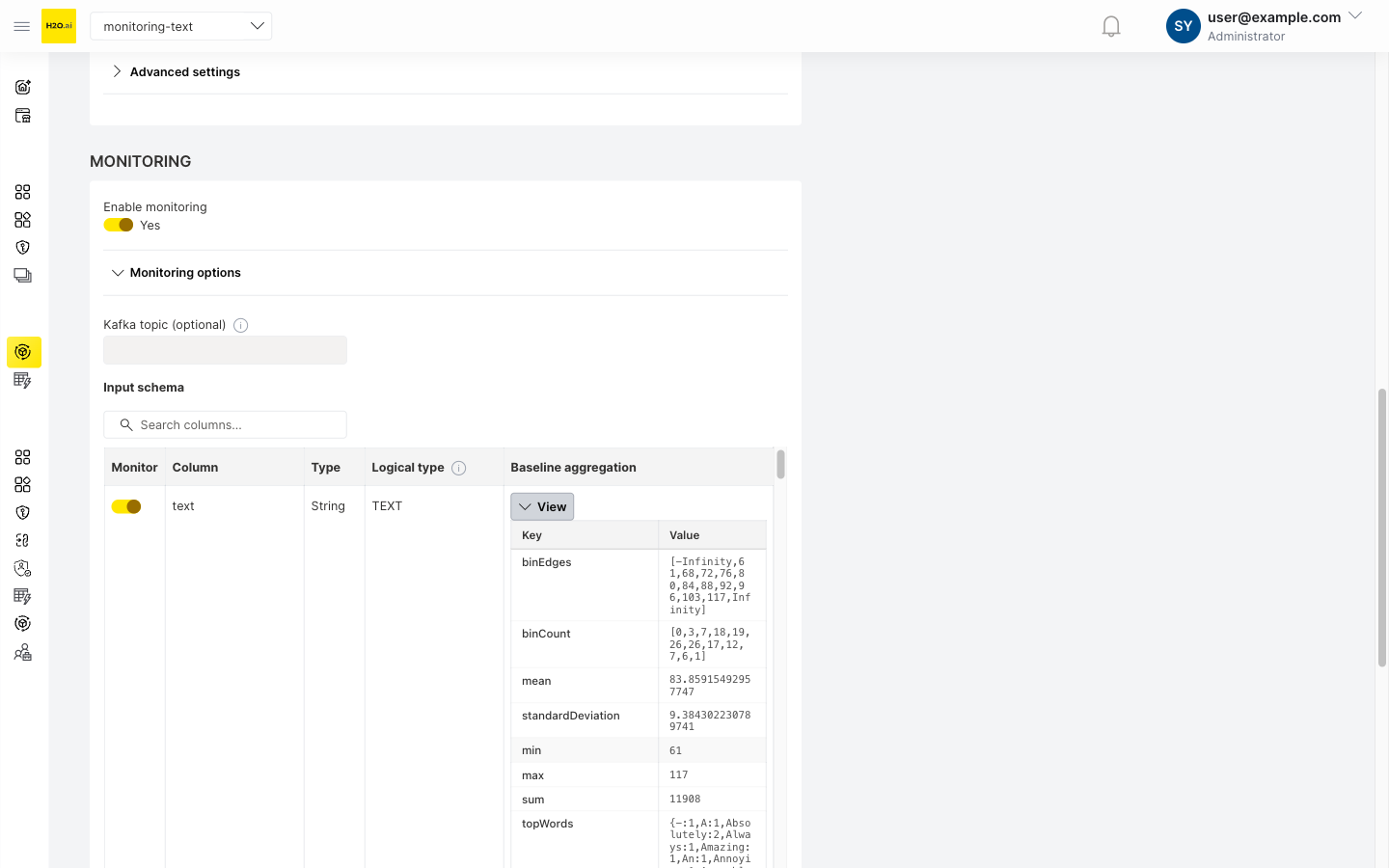The width and height of the screenshot is (1389, 868).
Task: Click info icon beside Kafka topic label
Action: [x=241, y=325]
